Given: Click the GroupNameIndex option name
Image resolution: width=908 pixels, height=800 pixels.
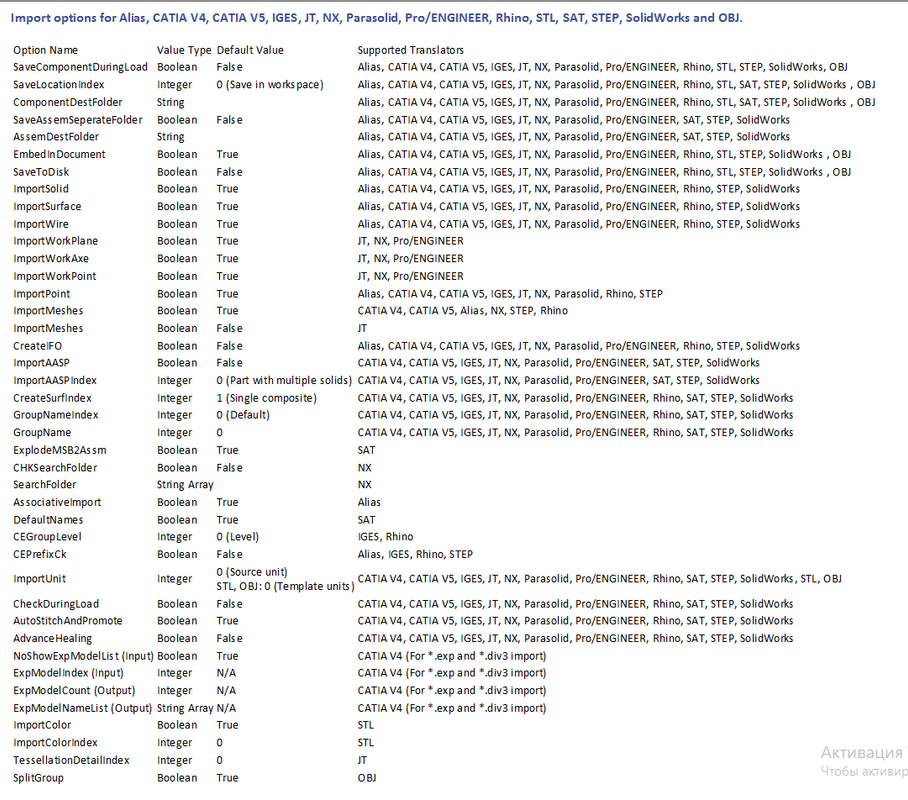Looking at the screenshot, I should pyautogui.click(x=56, y=415).
